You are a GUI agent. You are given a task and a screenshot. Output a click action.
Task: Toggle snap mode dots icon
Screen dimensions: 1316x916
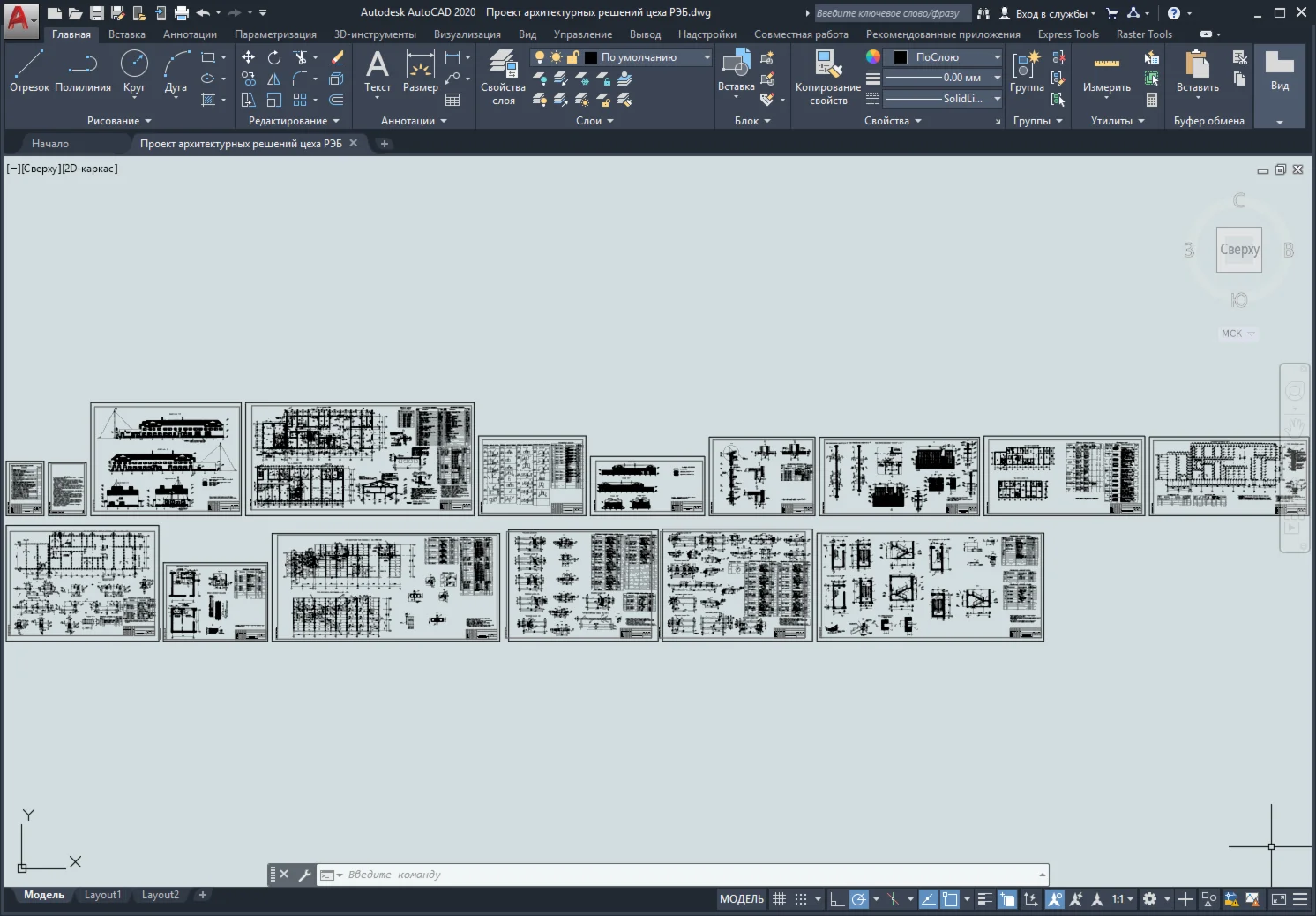pyautogui.click(x=801, y=899)
